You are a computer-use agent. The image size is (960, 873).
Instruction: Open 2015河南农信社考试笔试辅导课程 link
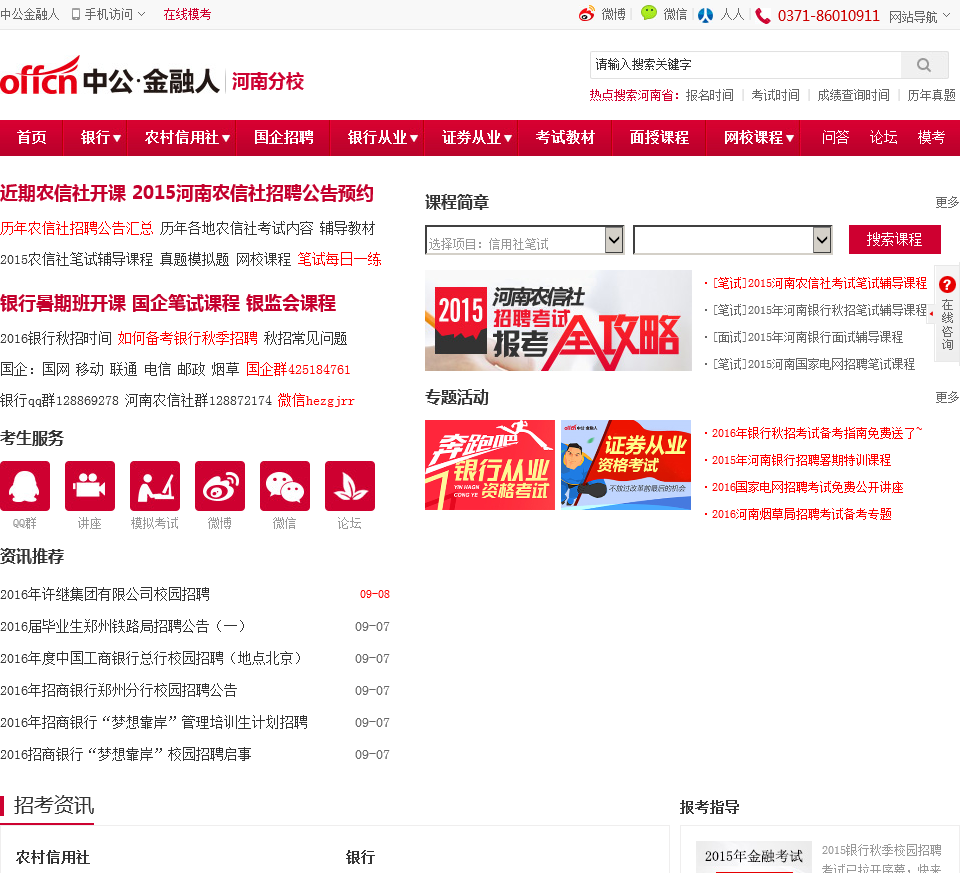coord(820,283)
